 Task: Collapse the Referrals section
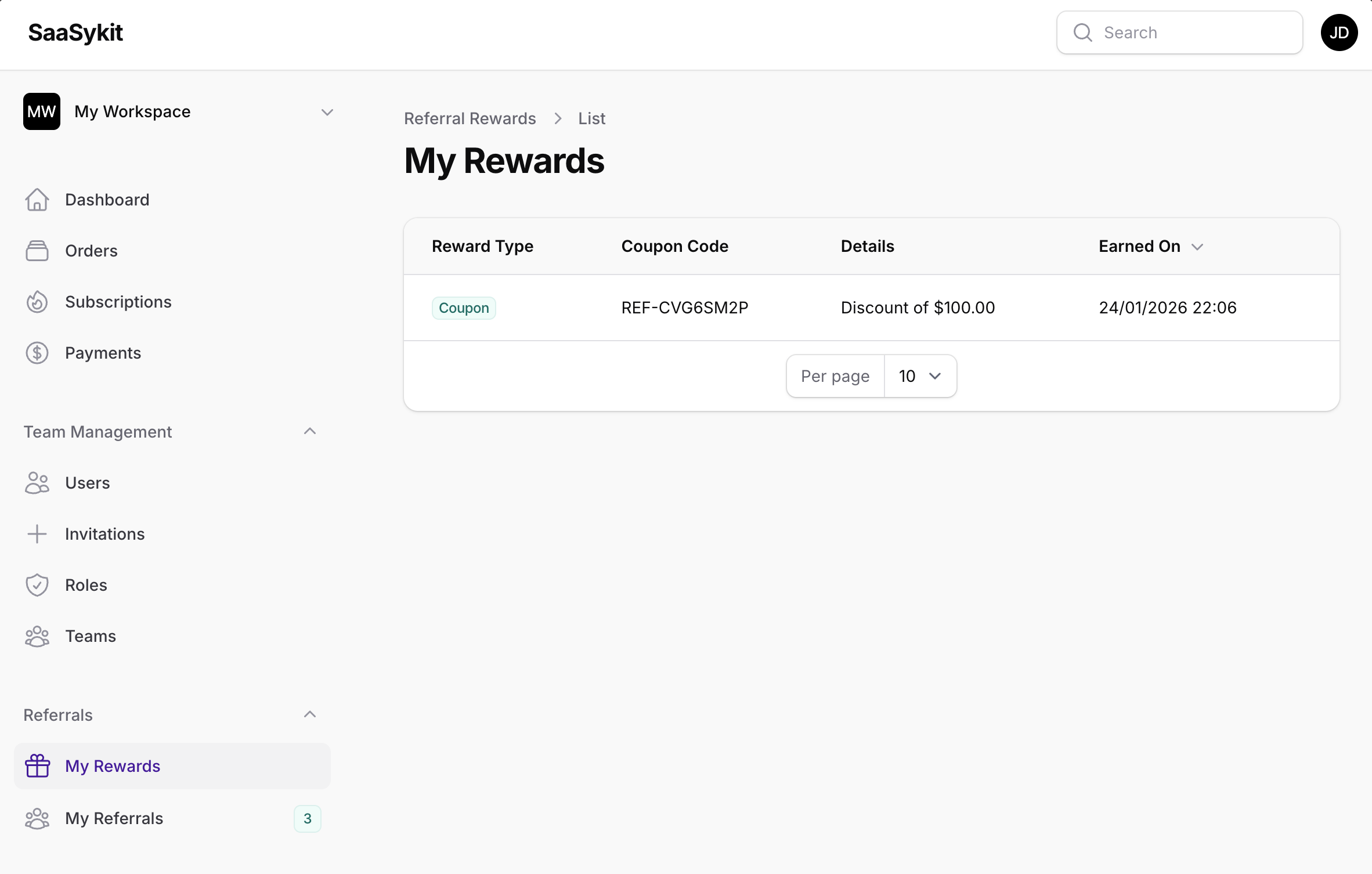coord(309,714)
